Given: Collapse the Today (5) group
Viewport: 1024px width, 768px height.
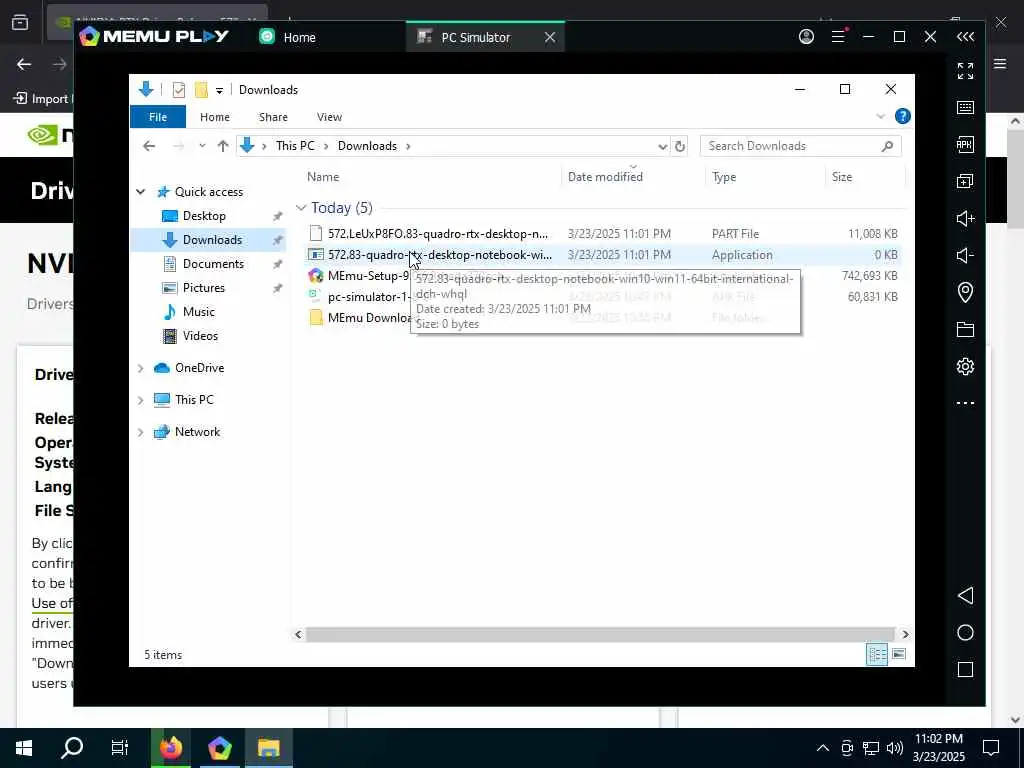Looking at the screenshot, I should [x=301, y=208].
